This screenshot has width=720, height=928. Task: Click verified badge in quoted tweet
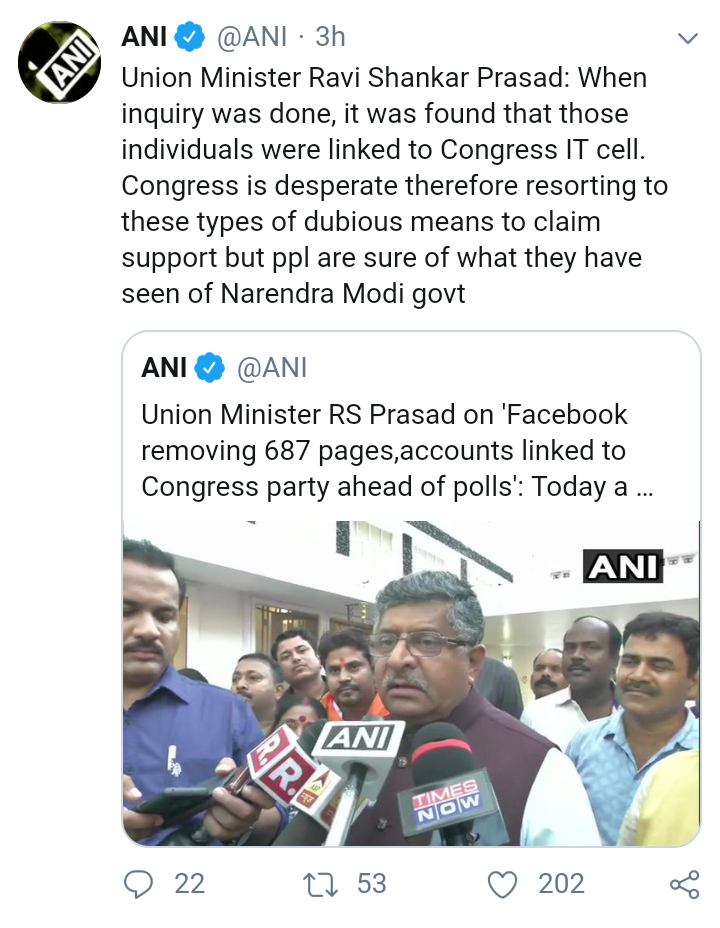(209, 368)
